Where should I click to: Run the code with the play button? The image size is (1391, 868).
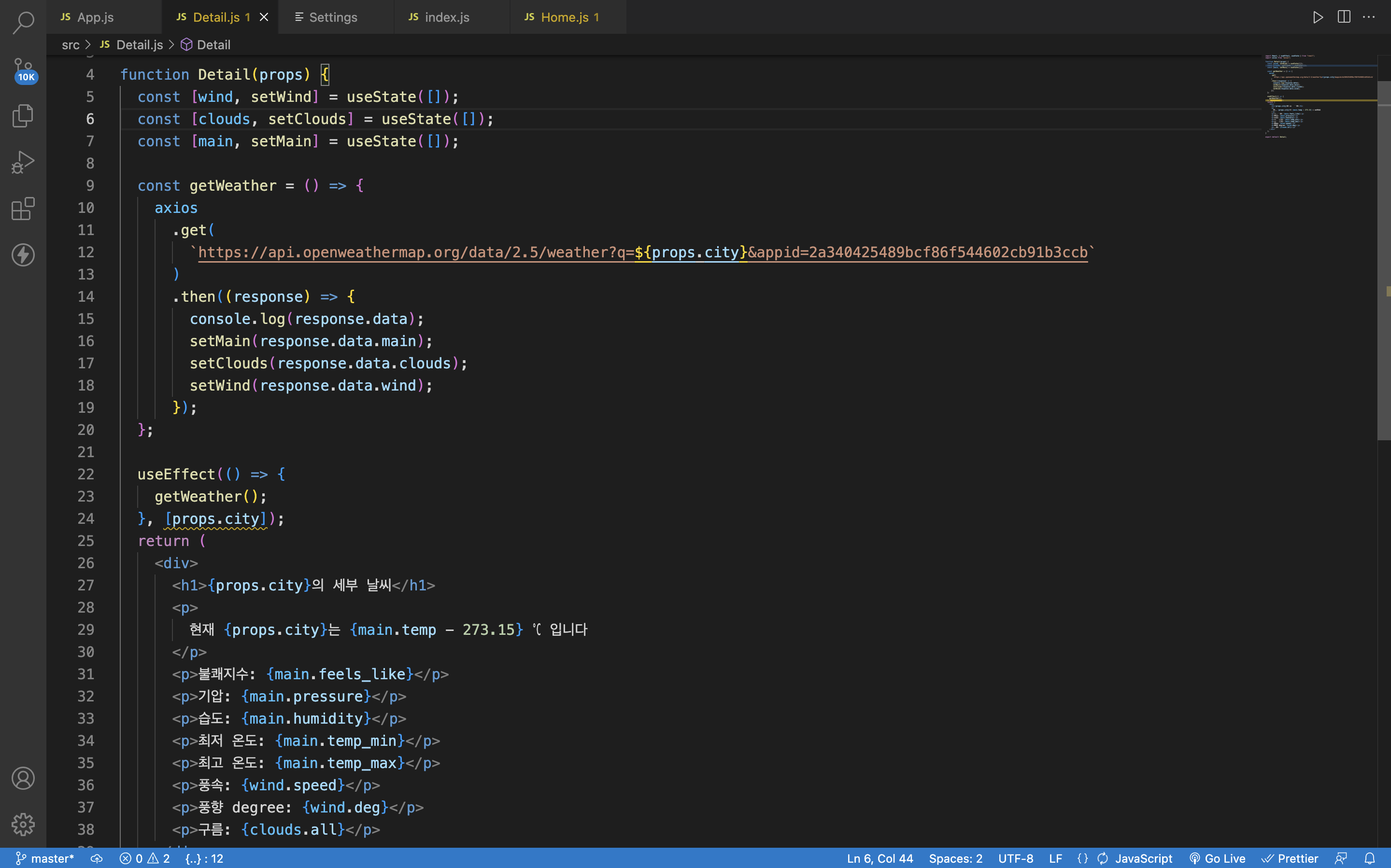tap(1318, 17)
